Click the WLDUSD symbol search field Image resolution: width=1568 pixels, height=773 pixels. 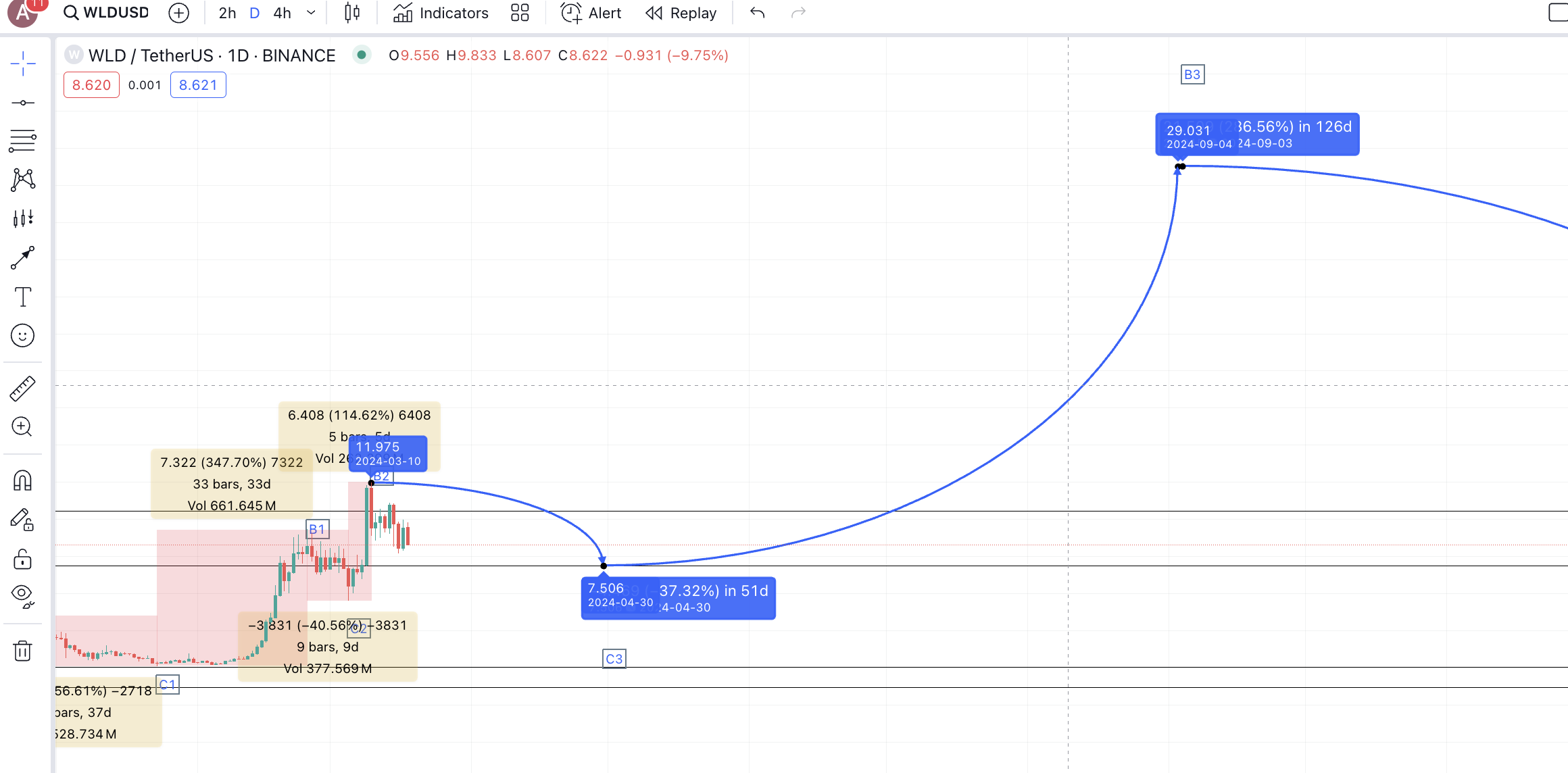click(107, 13)
